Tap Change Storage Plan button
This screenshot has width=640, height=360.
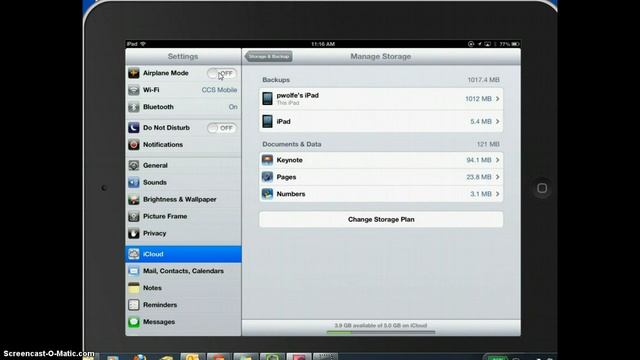click(381, 220)
